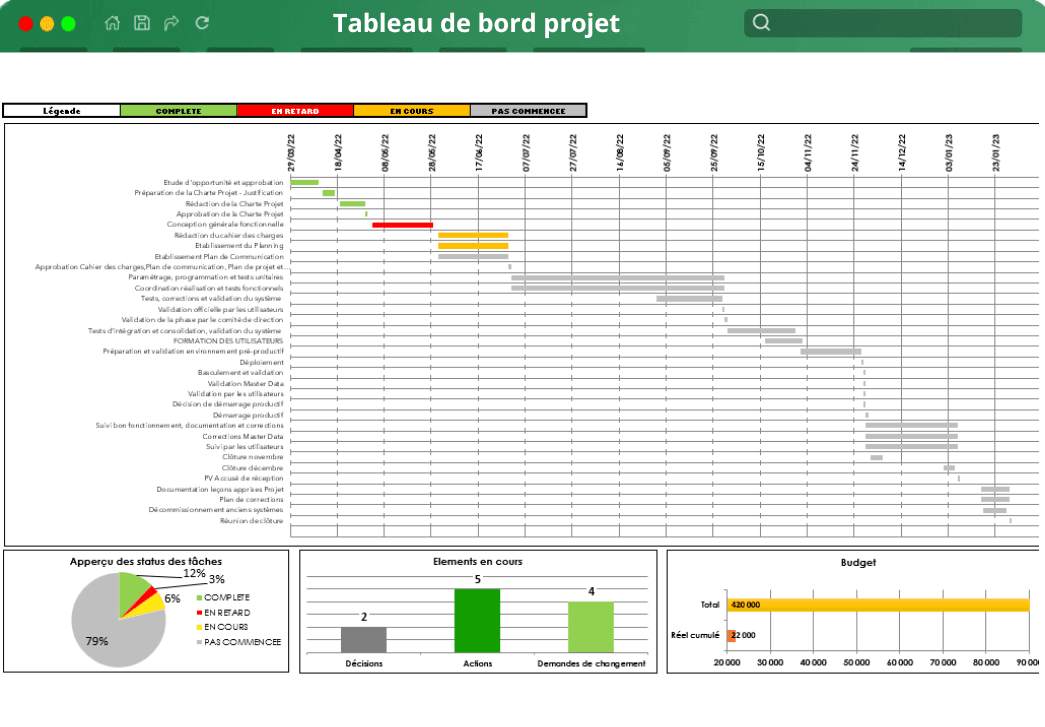Click the task 'FORMATION DES UTILISATEURS' row label
Screen dimensions: 1045x727
(x=228, y=340)
